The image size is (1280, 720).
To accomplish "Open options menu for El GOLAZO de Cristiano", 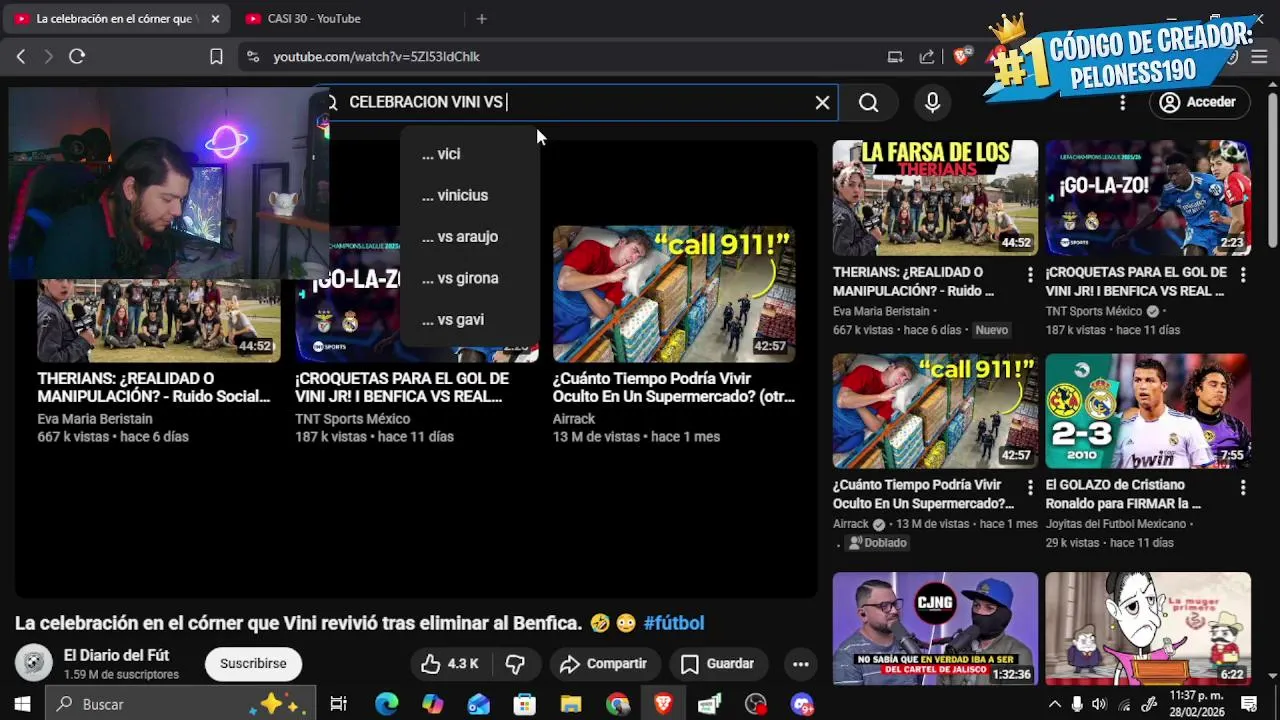I will [1243, 488].
